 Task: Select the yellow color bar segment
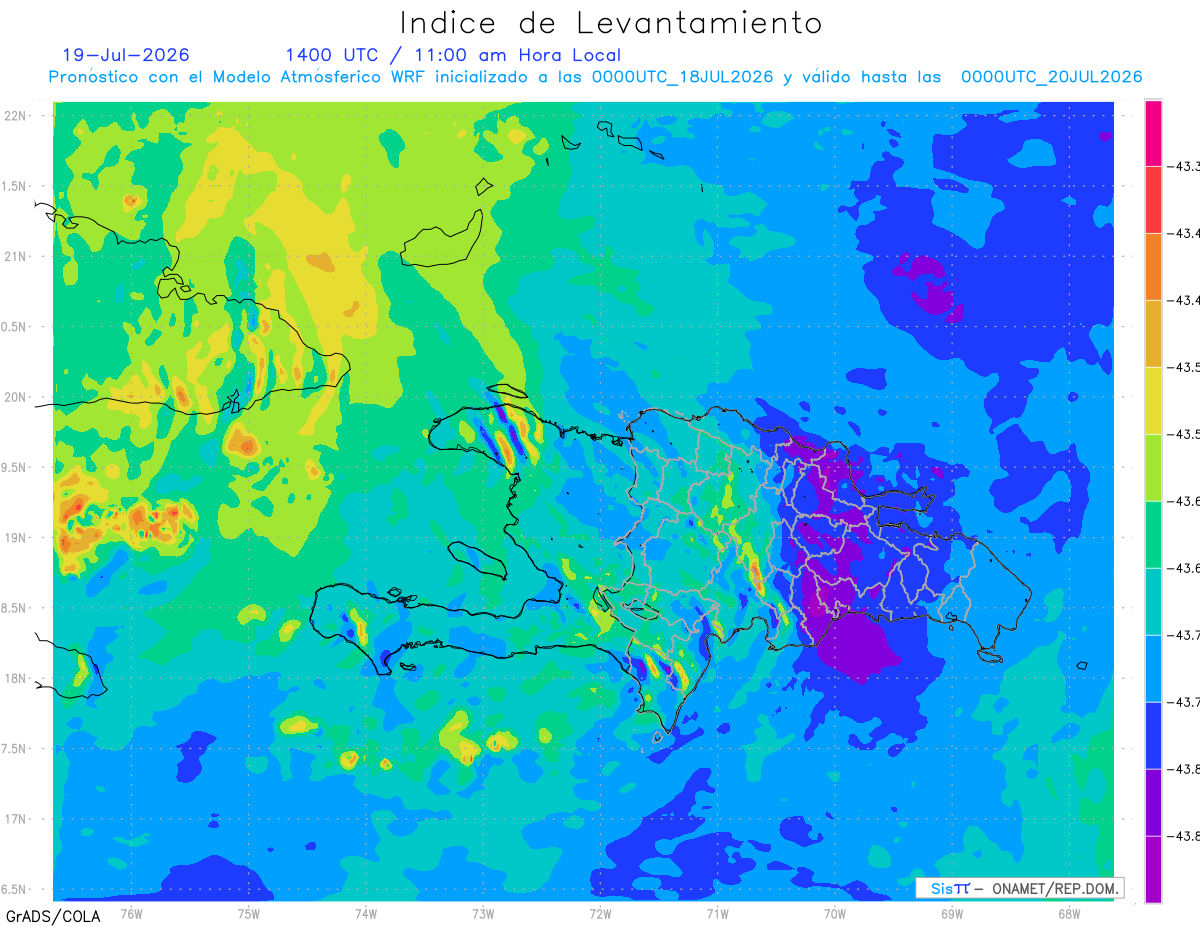[x=1153, y=400]
